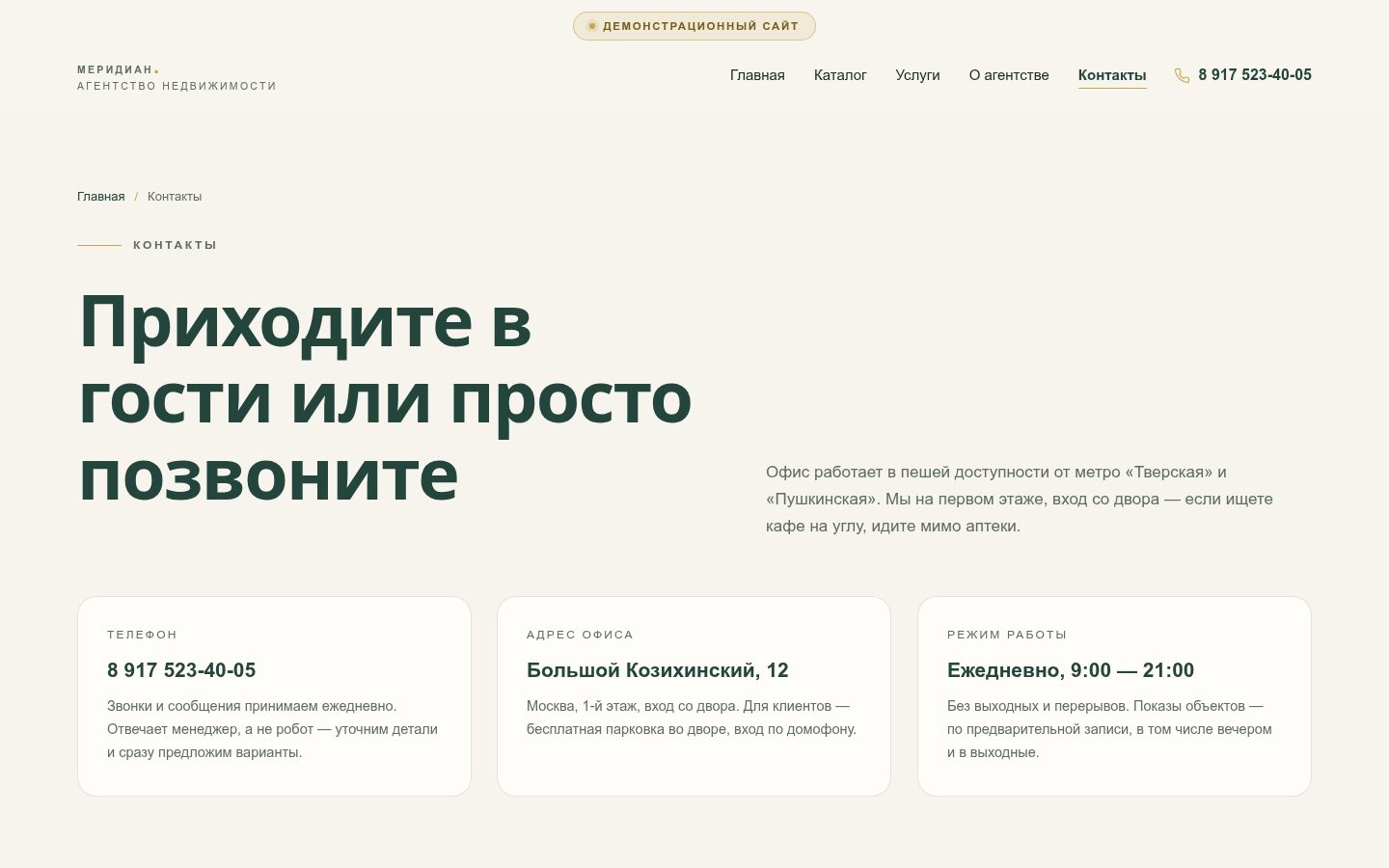Go to the Каталог menu item

tap(840, 75)
